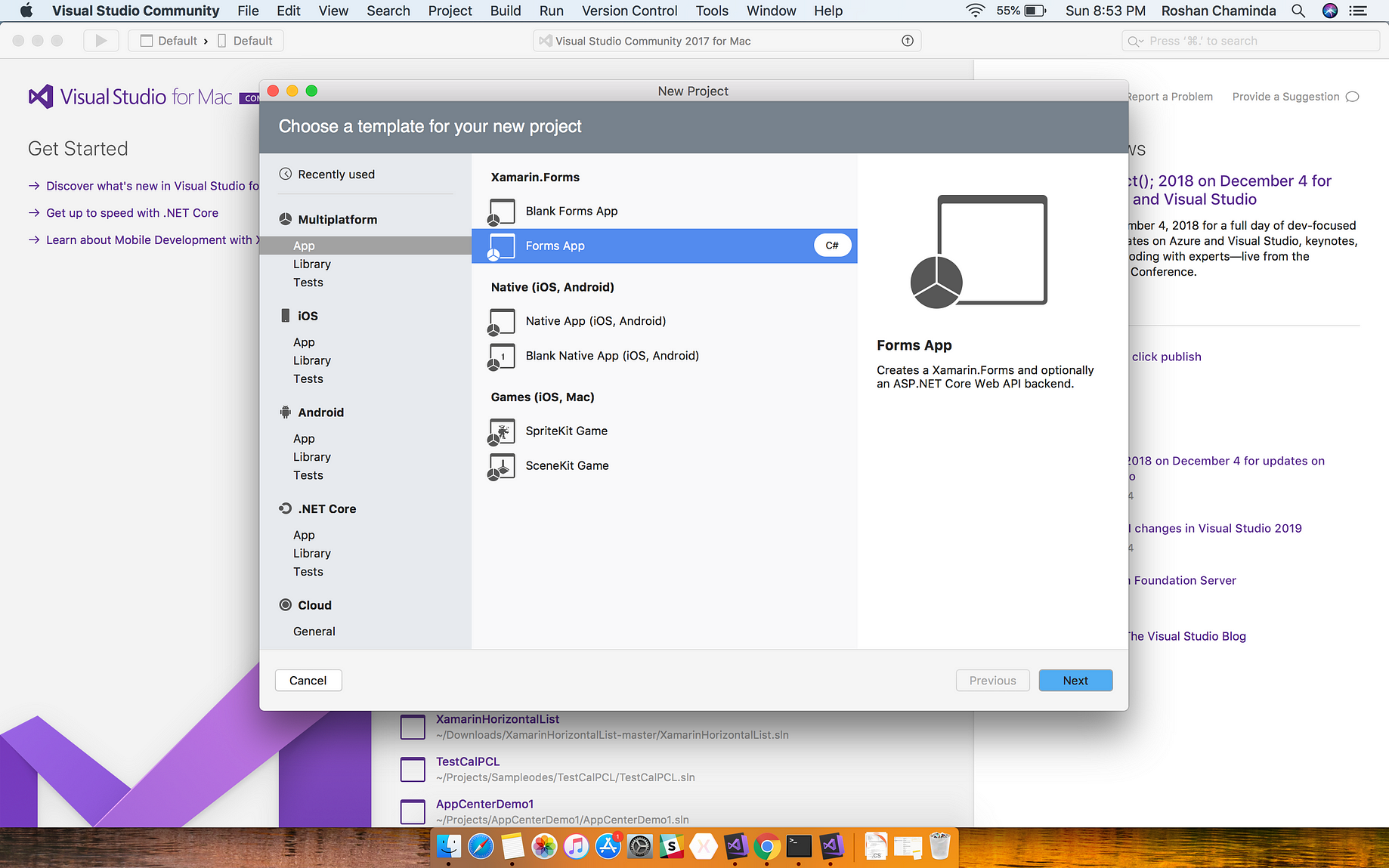Open Slack from the dock
Screen dimensions: 1389x868
(672, 846)
